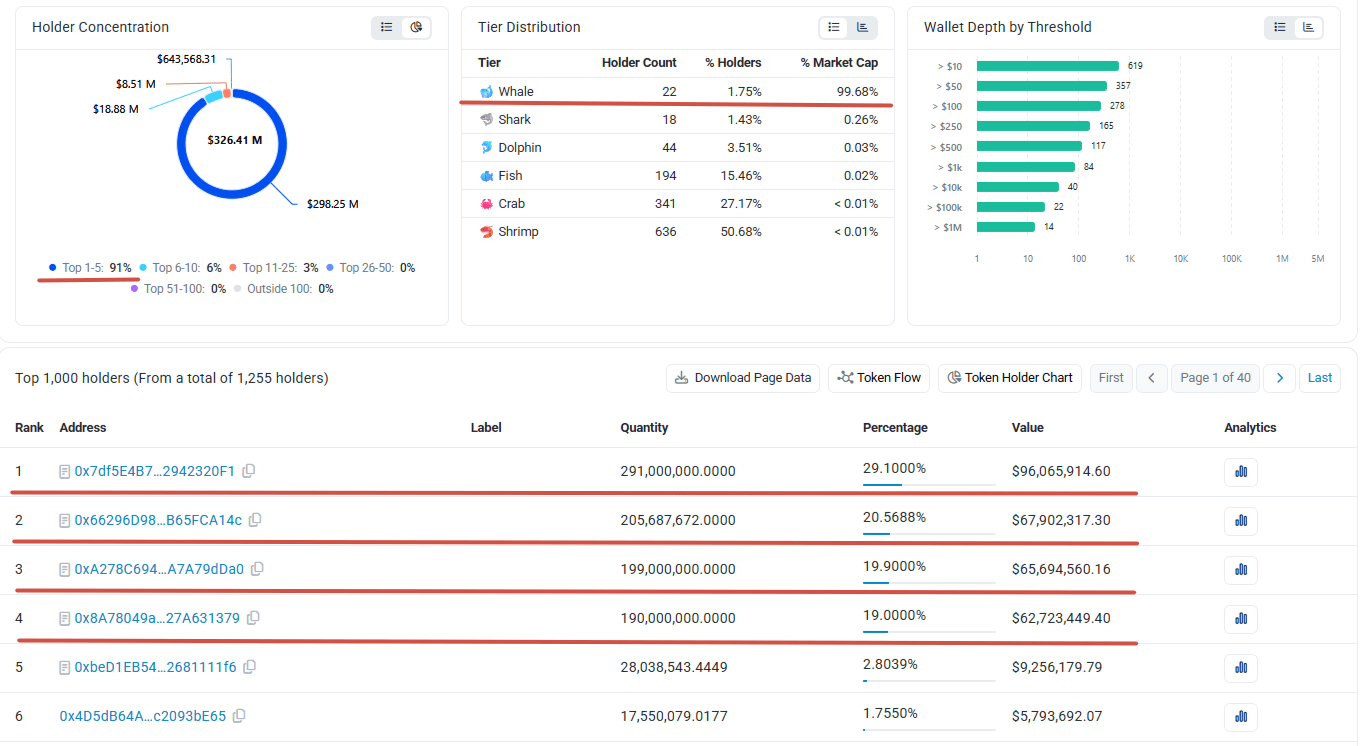
Task: Open the Token Flow view
Action: coord(879,378)
